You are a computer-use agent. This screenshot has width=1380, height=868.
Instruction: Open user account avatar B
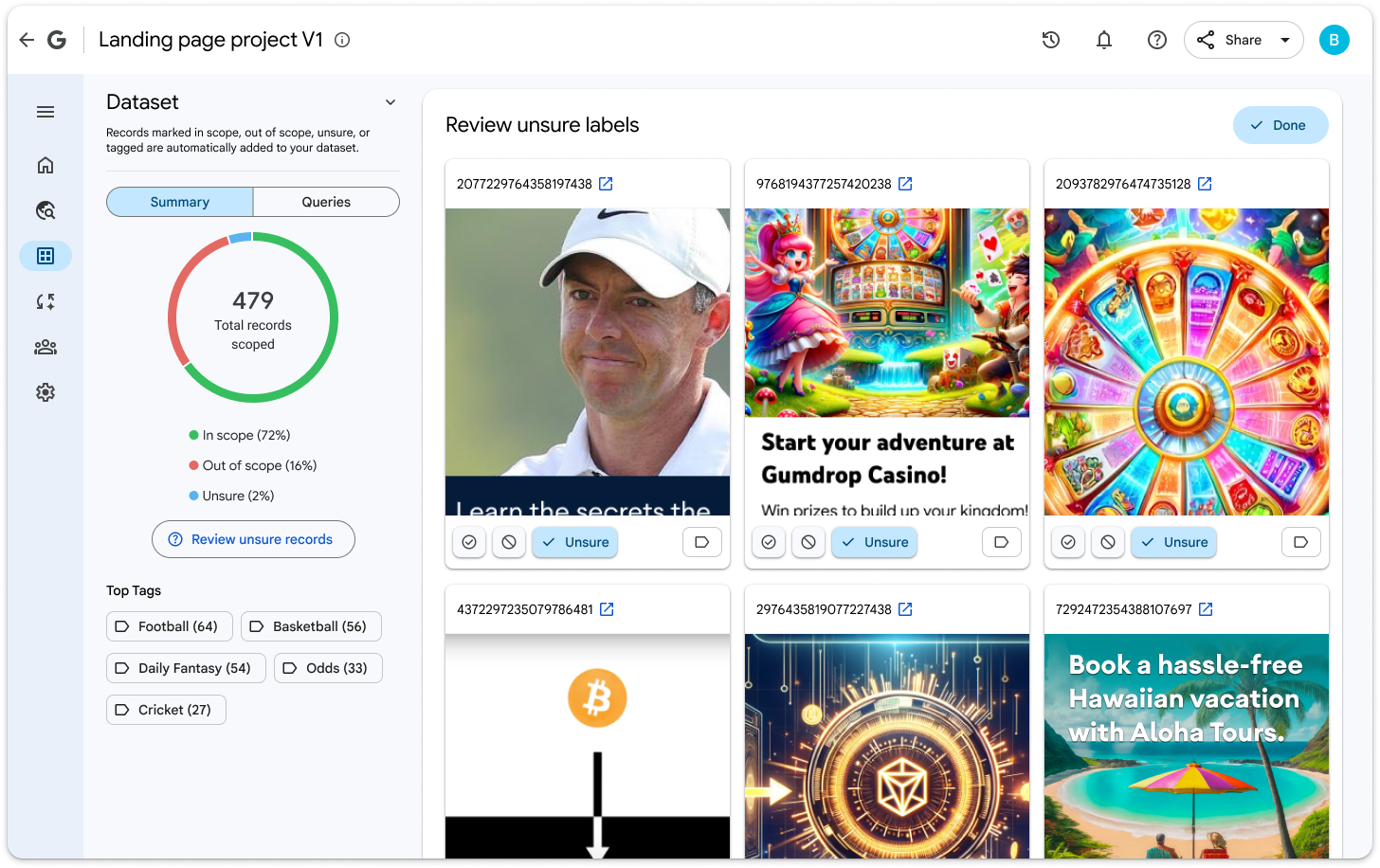pos(1334,40)
